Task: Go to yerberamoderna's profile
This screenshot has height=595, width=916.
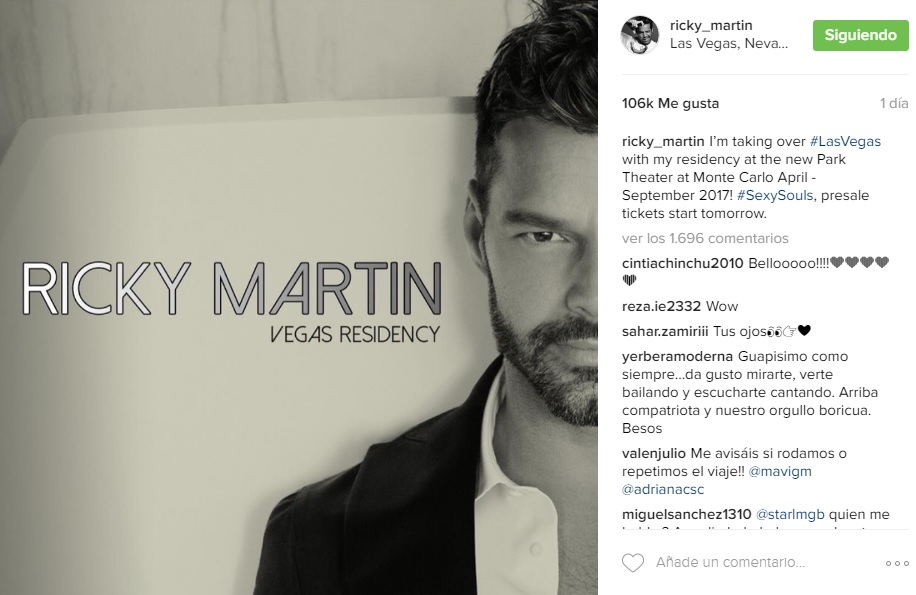Action: tap(677, 356)
